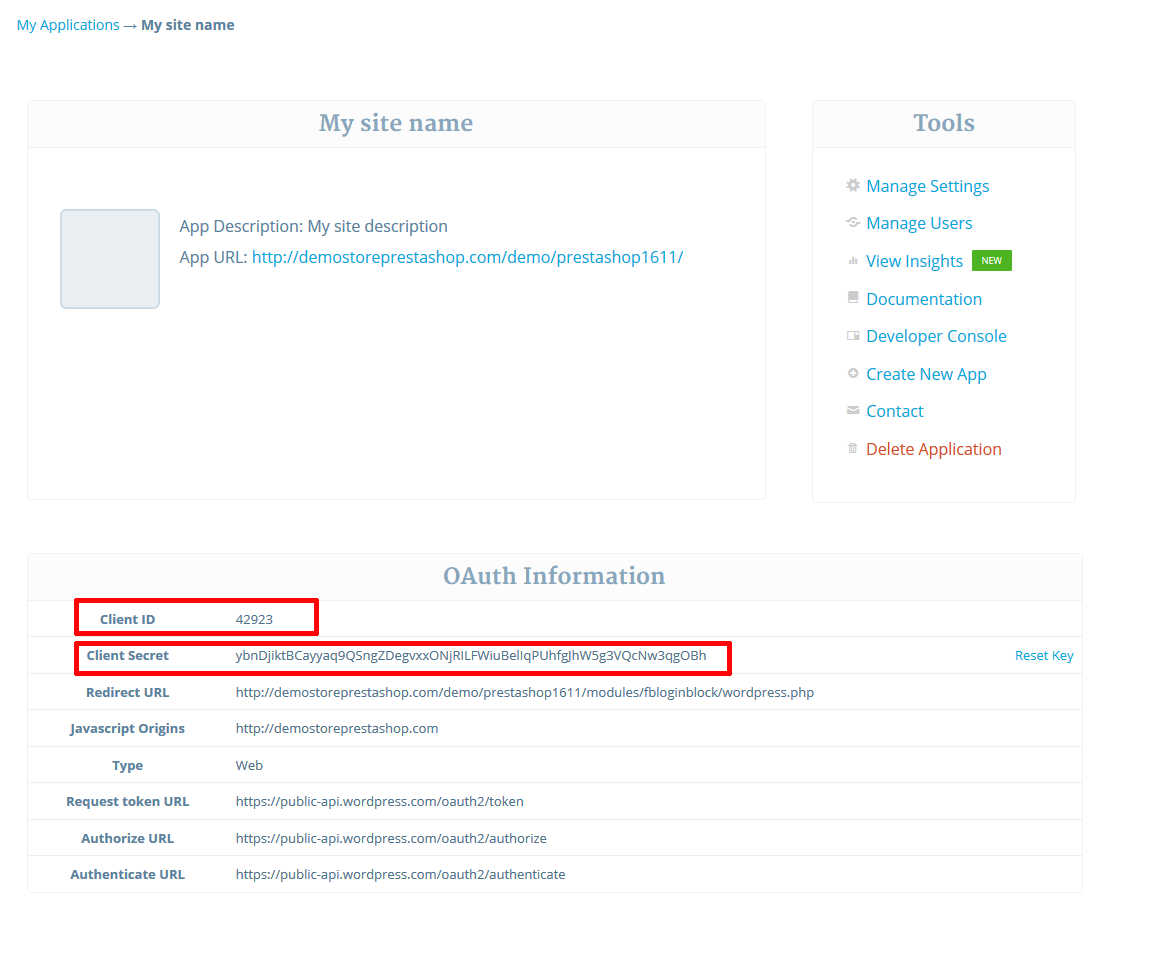Click the green NEW badge
The width and height of the screenshot is (1156, 953).
992,261
